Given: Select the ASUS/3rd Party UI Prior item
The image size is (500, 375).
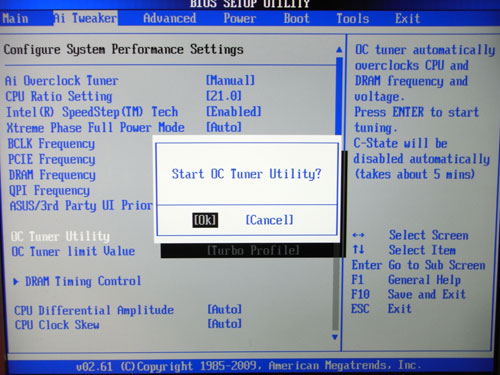Looking at the screenshot, I should point(81,206).
